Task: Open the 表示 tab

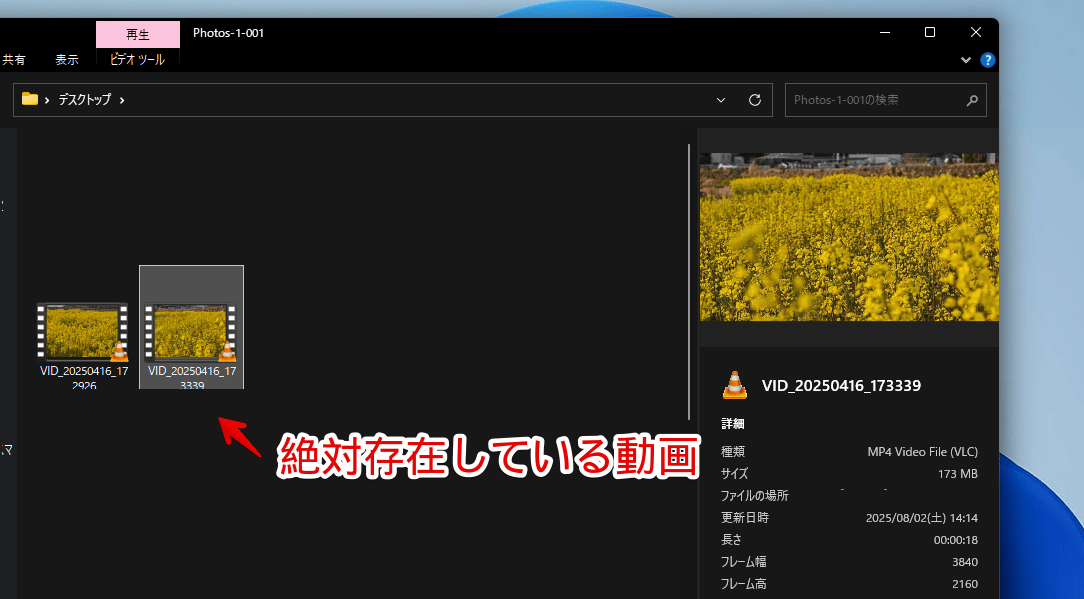Action: 67,60
